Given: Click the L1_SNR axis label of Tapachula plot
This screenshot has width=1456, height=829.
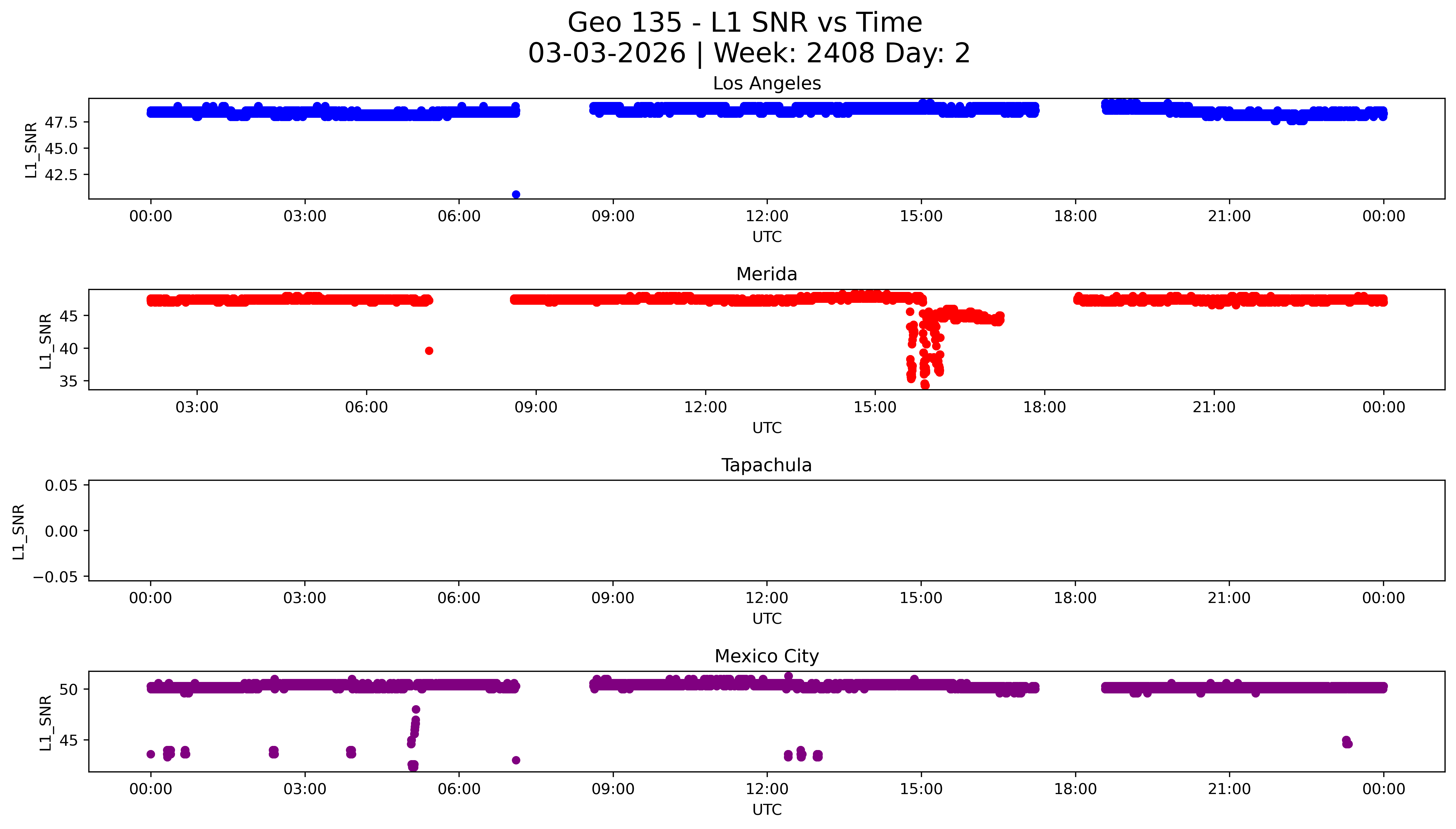Looking at the screenshot, I should click(x=19, y=531).
